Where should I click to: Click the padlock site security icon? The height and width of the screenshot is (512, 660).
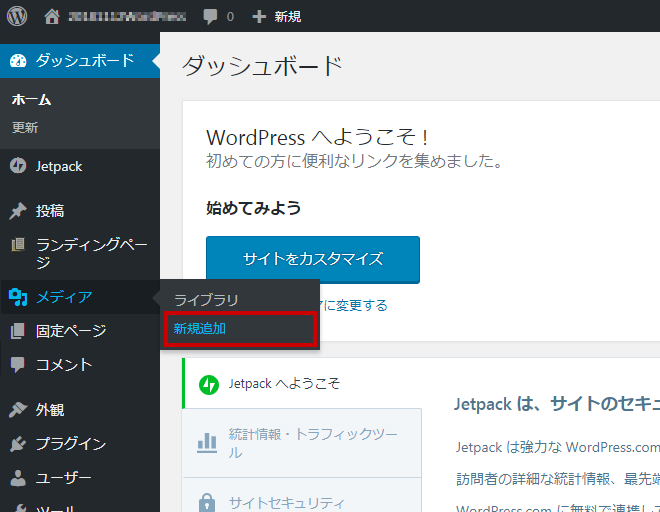click(x=207, y=502)
